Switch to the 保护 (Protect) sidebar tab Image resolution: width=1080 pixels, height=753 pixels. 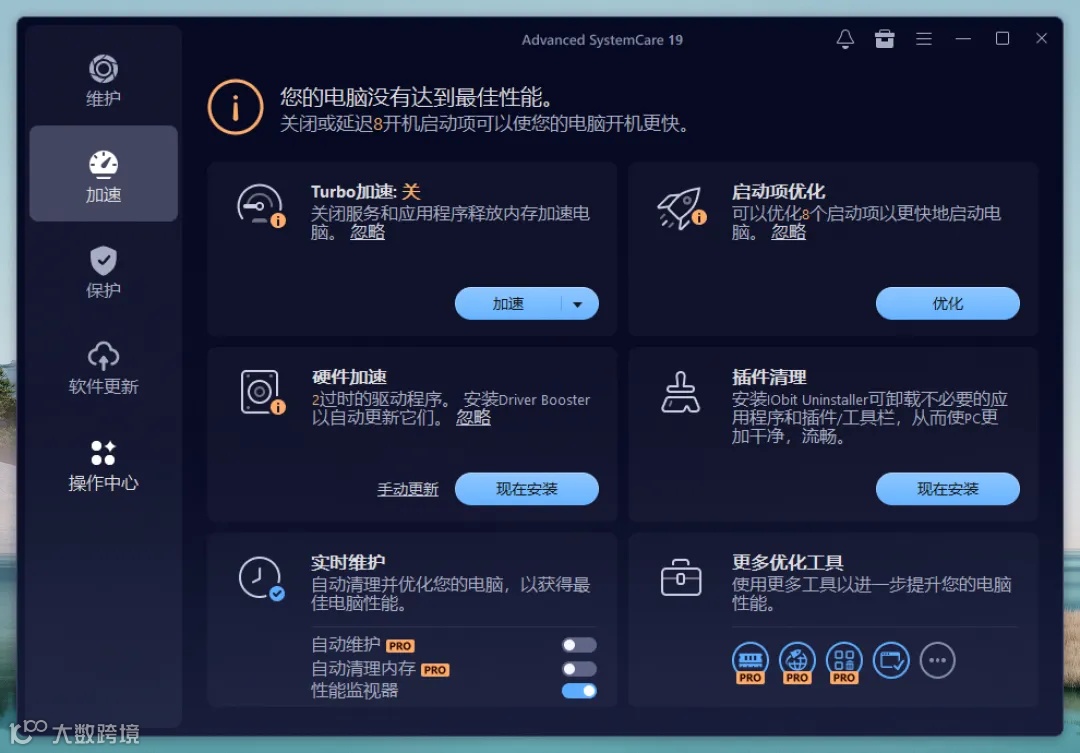103,271
